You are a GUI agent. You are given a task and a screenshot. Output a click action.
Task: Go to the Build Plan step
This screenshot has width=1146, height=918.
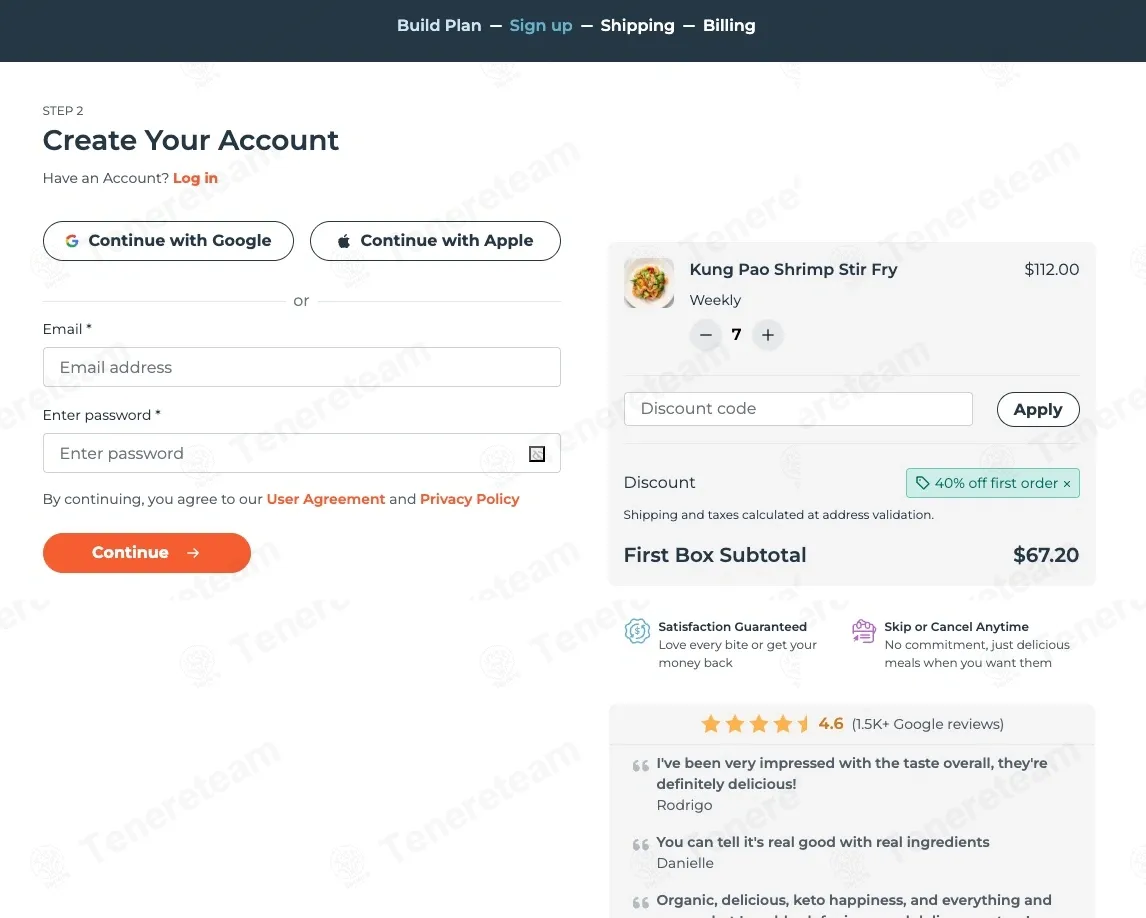tap(439, 26)
